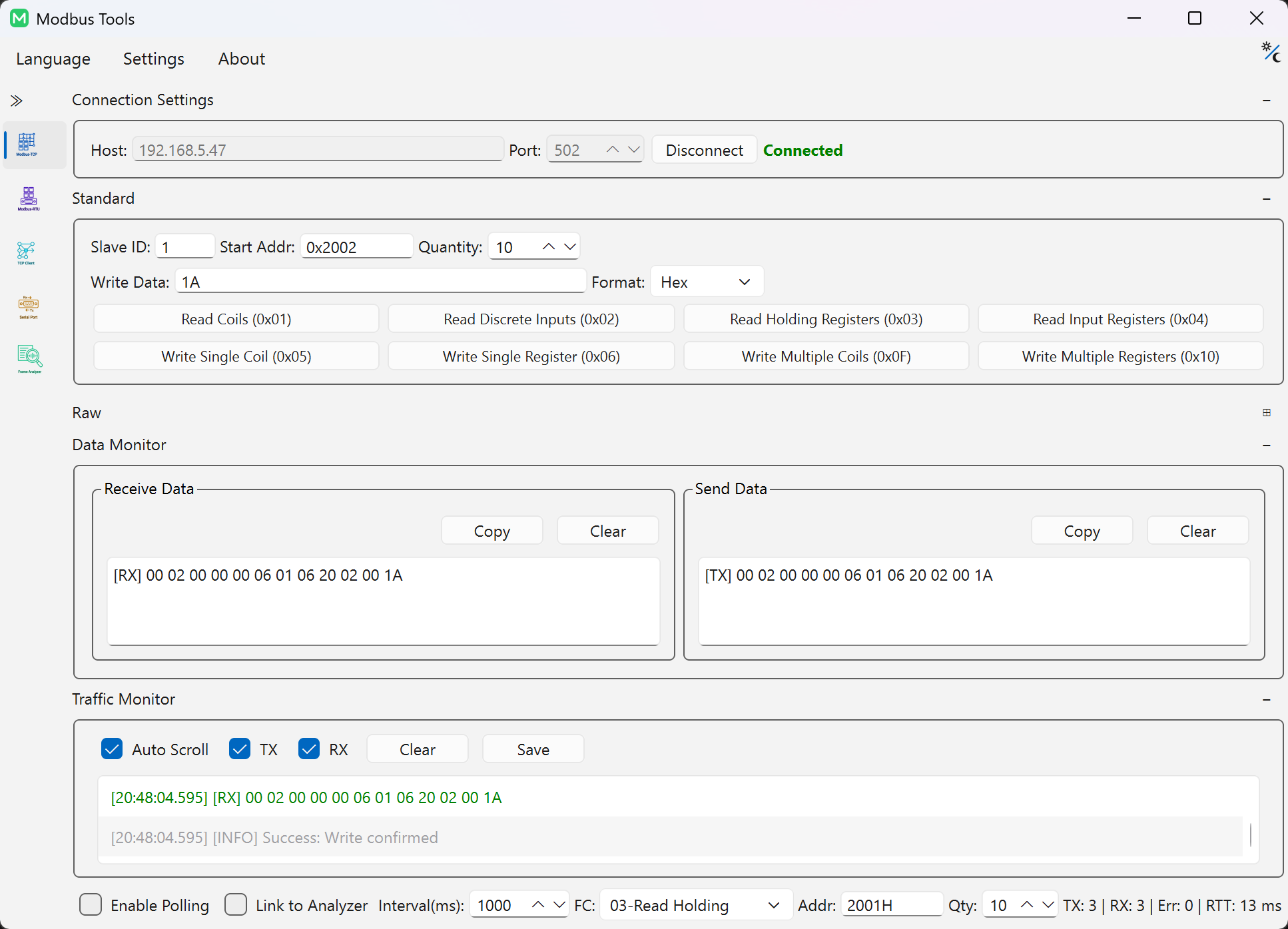Screen dimensions: 1288x929
Task: Maximize the Modbus Tools window
Action: point(1195,18)
